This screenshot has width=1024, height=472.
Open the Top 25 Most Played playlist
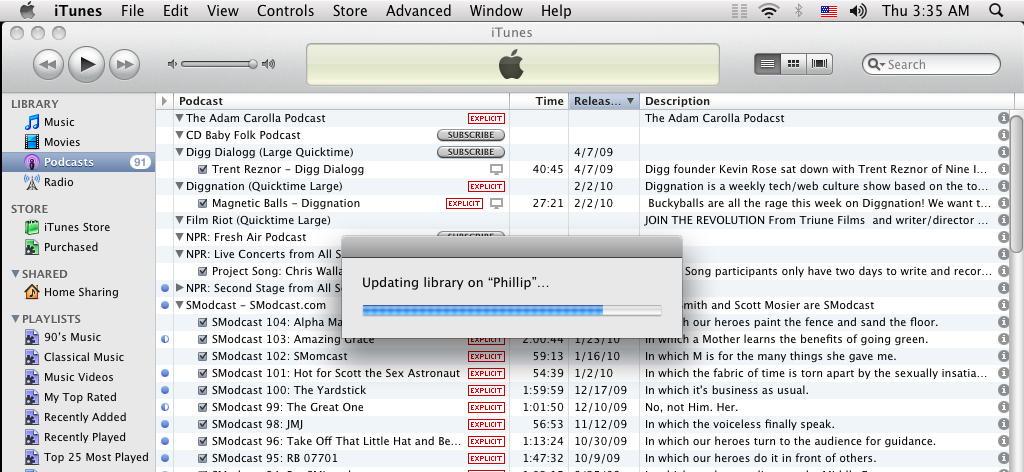(96, 457)
